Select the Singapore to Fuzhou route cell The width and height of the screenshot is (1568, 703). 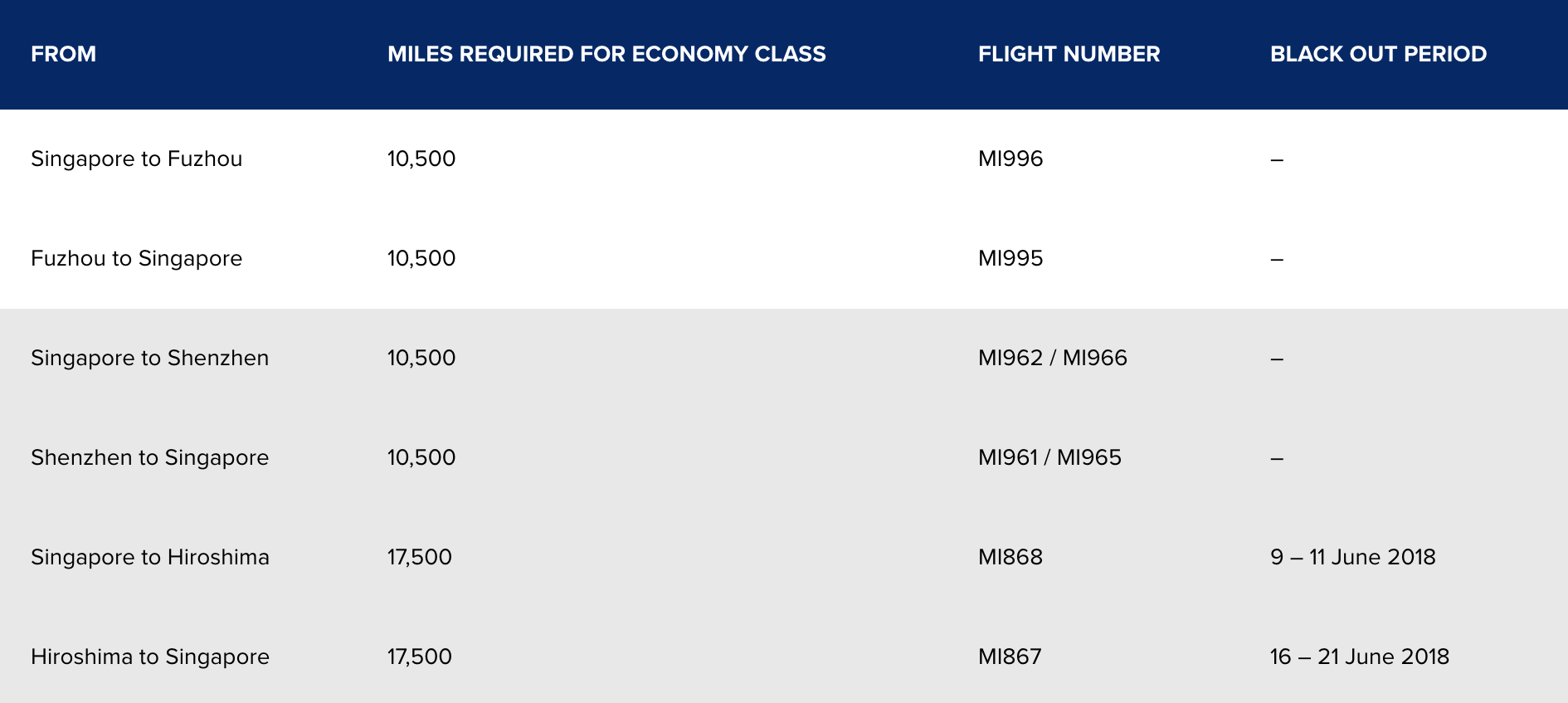137,159
